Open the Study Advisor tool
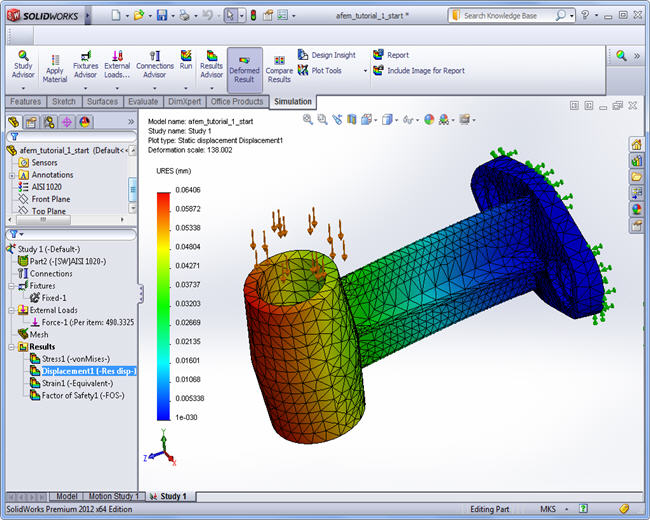 point(23,65)
